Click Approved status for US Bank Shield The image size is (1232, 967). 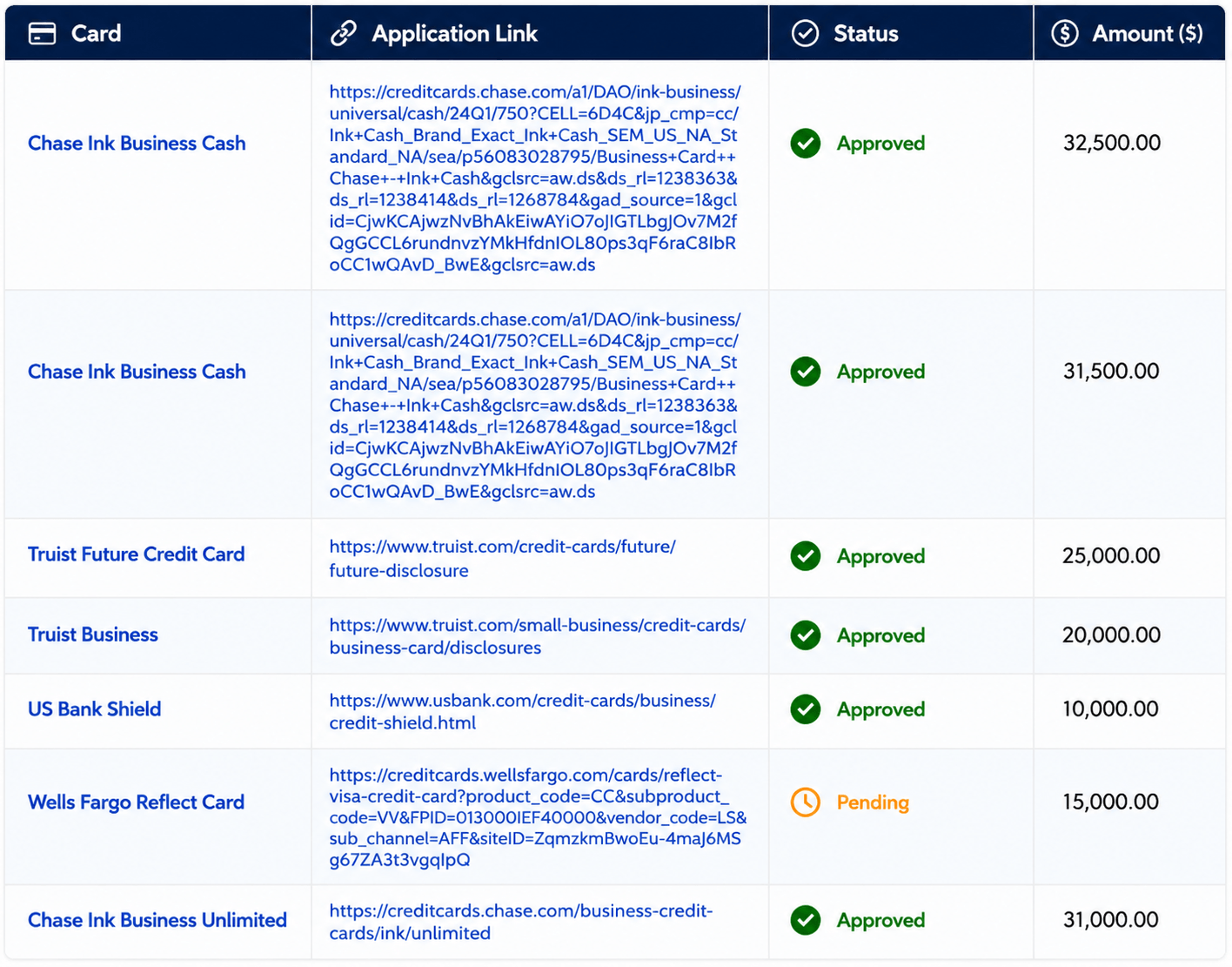pyautogui.click(x=880, y=709)
